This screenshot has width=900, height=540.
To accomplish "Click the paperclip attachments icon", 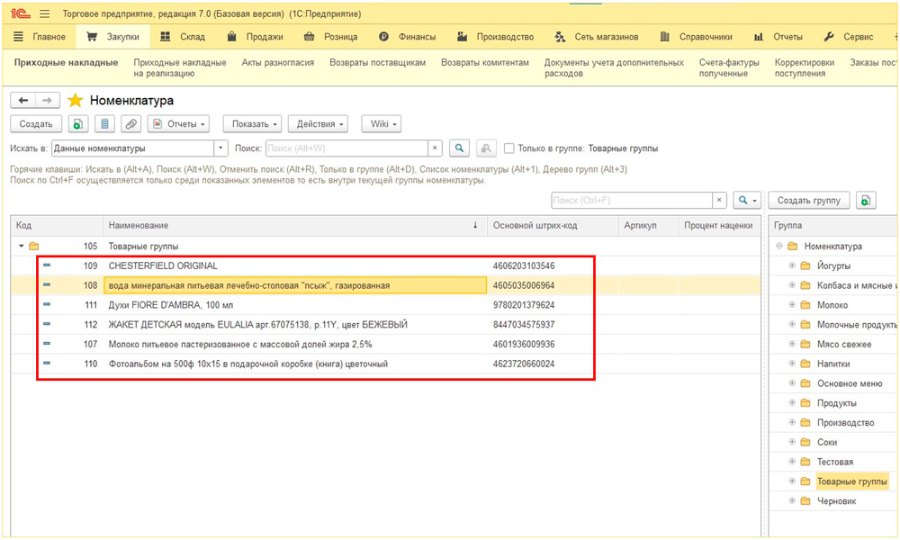I will 131,124.
